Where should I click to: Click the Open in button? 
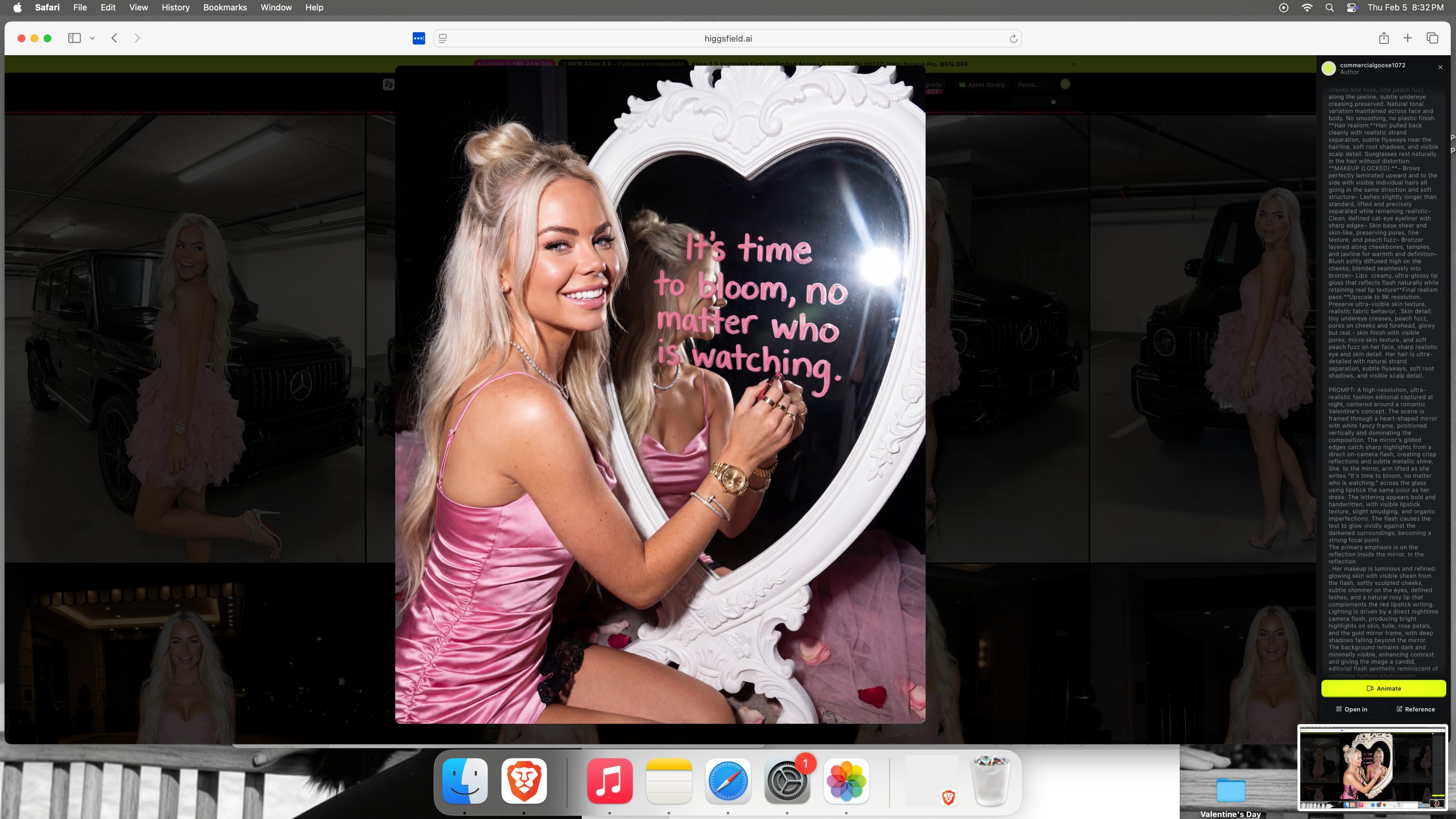pyautogui.click(x=1352, y=709)
